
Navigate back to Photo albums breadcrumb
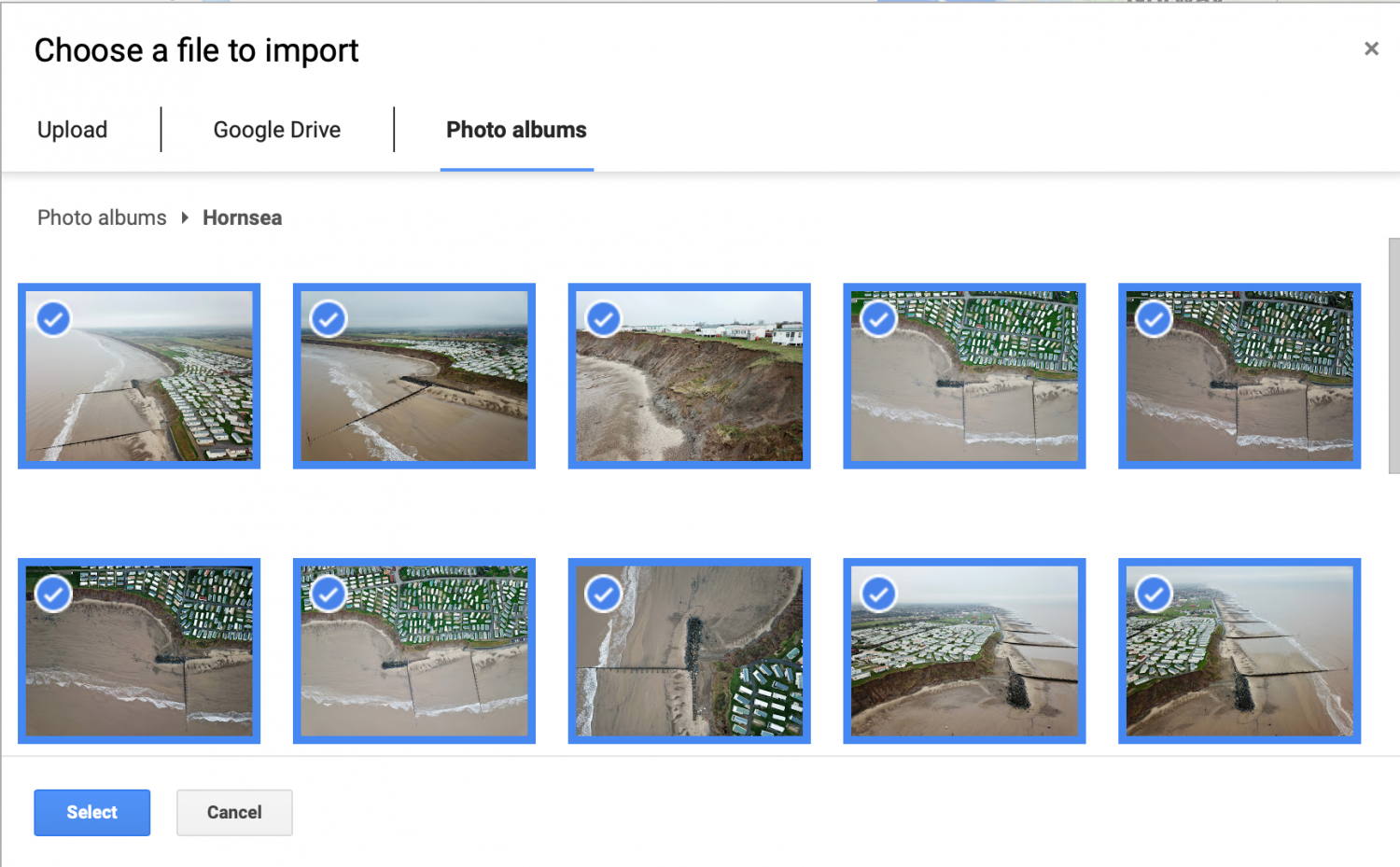pos(101,217)
